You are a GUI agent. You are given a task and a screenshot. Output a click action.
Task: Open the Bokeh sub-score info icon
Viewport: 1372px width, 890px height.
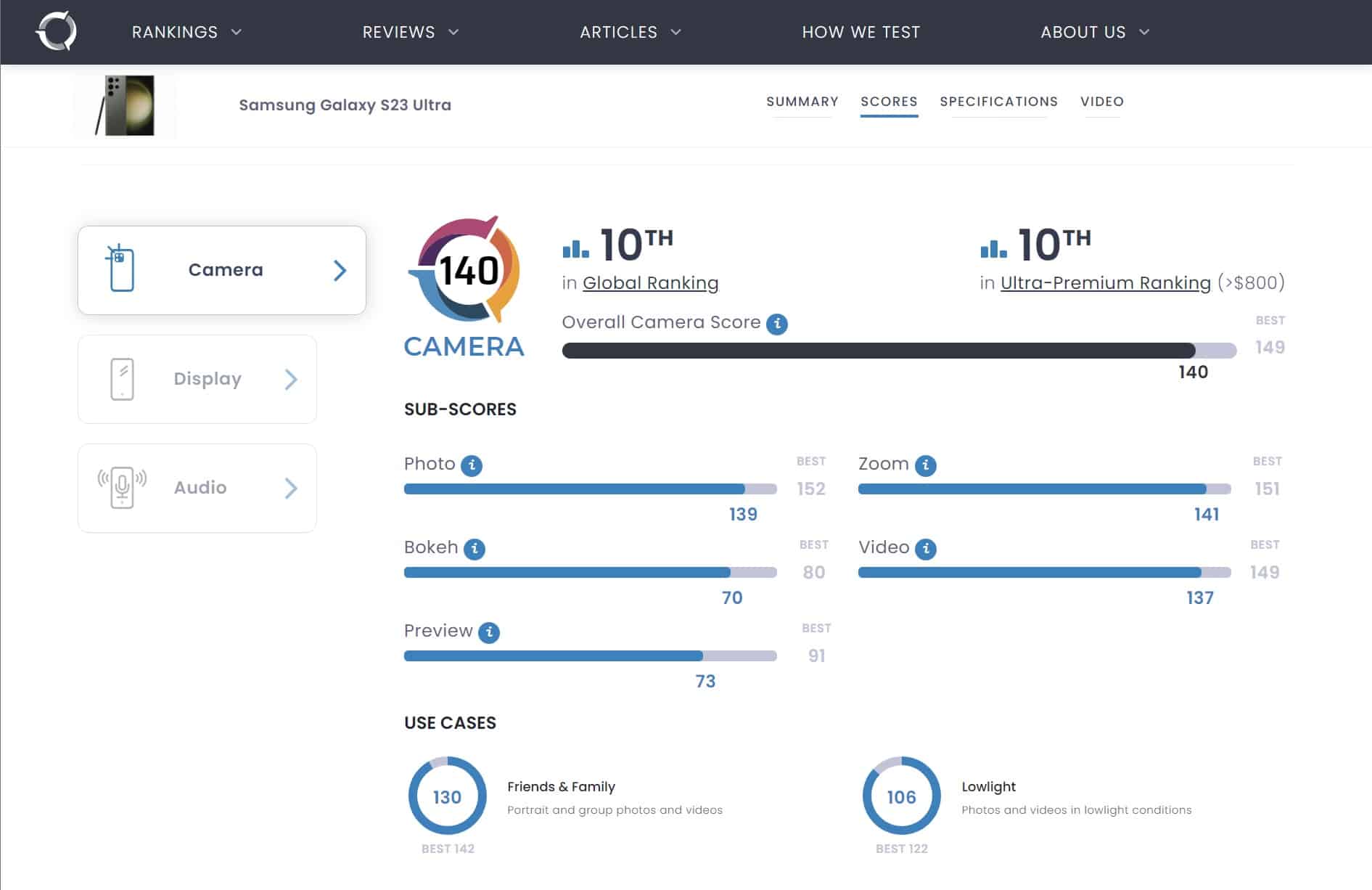[475, 549]
